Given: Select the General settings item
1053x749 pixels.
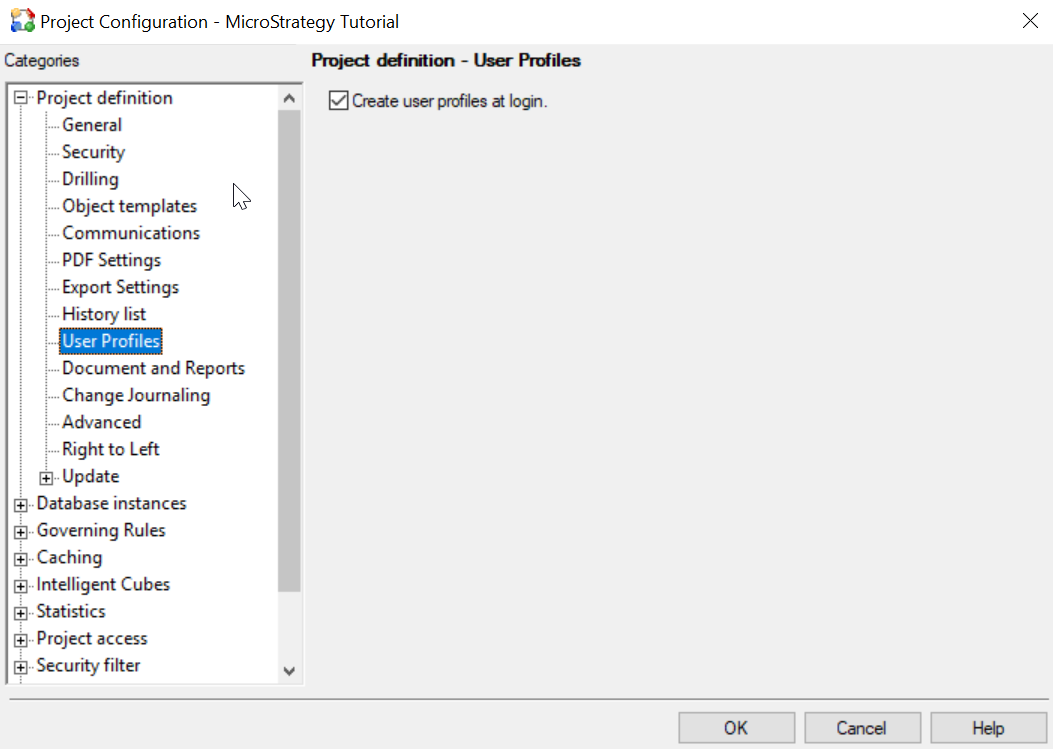Looking at the screenshot, I should (92, 124).
